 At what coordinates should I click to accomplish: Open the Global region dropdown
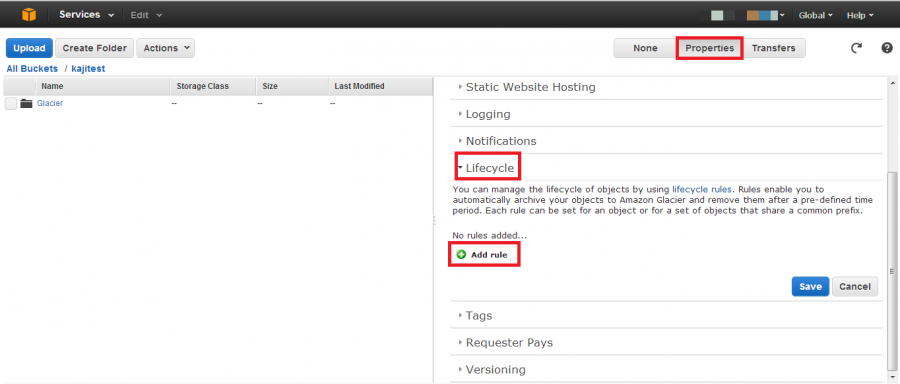(815, 15)
